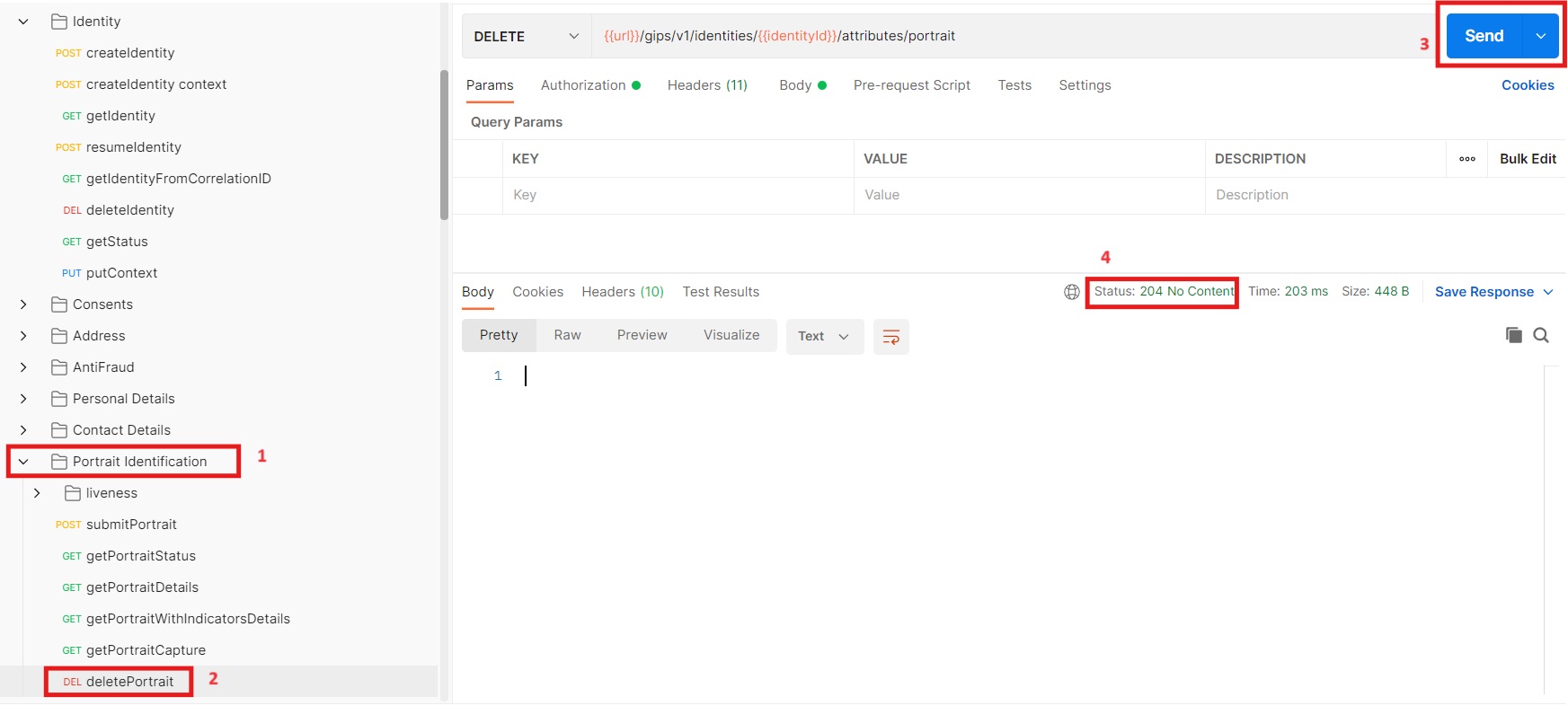Copy the response body with copy icon
The width and height of the screenshot is (1568, 706).
pos(1514,335)
